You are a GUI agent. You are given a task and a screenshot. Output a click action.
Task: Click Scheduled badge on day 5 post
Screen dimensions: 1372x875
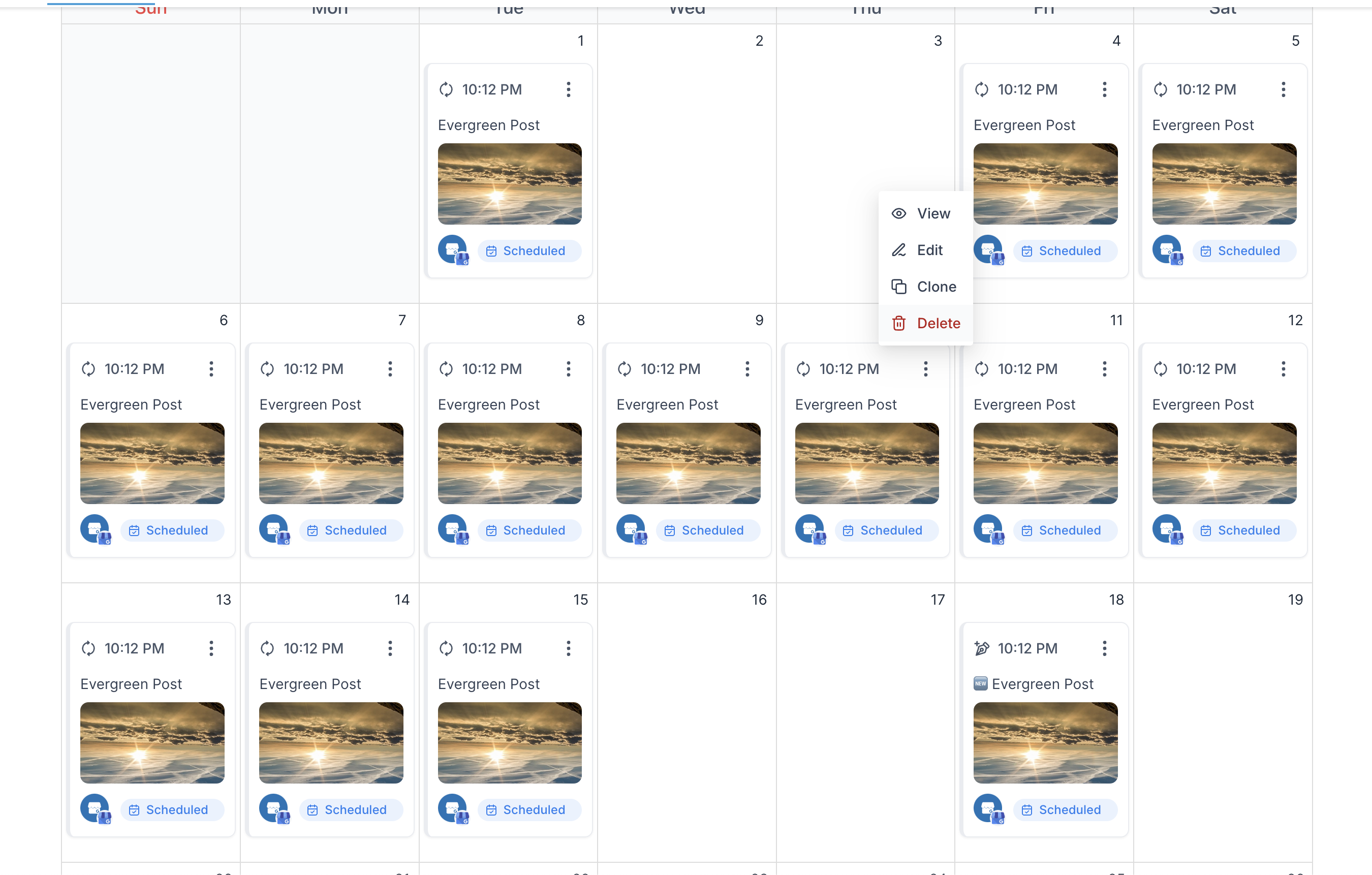pyautogui.click(x=1243, y=251)
